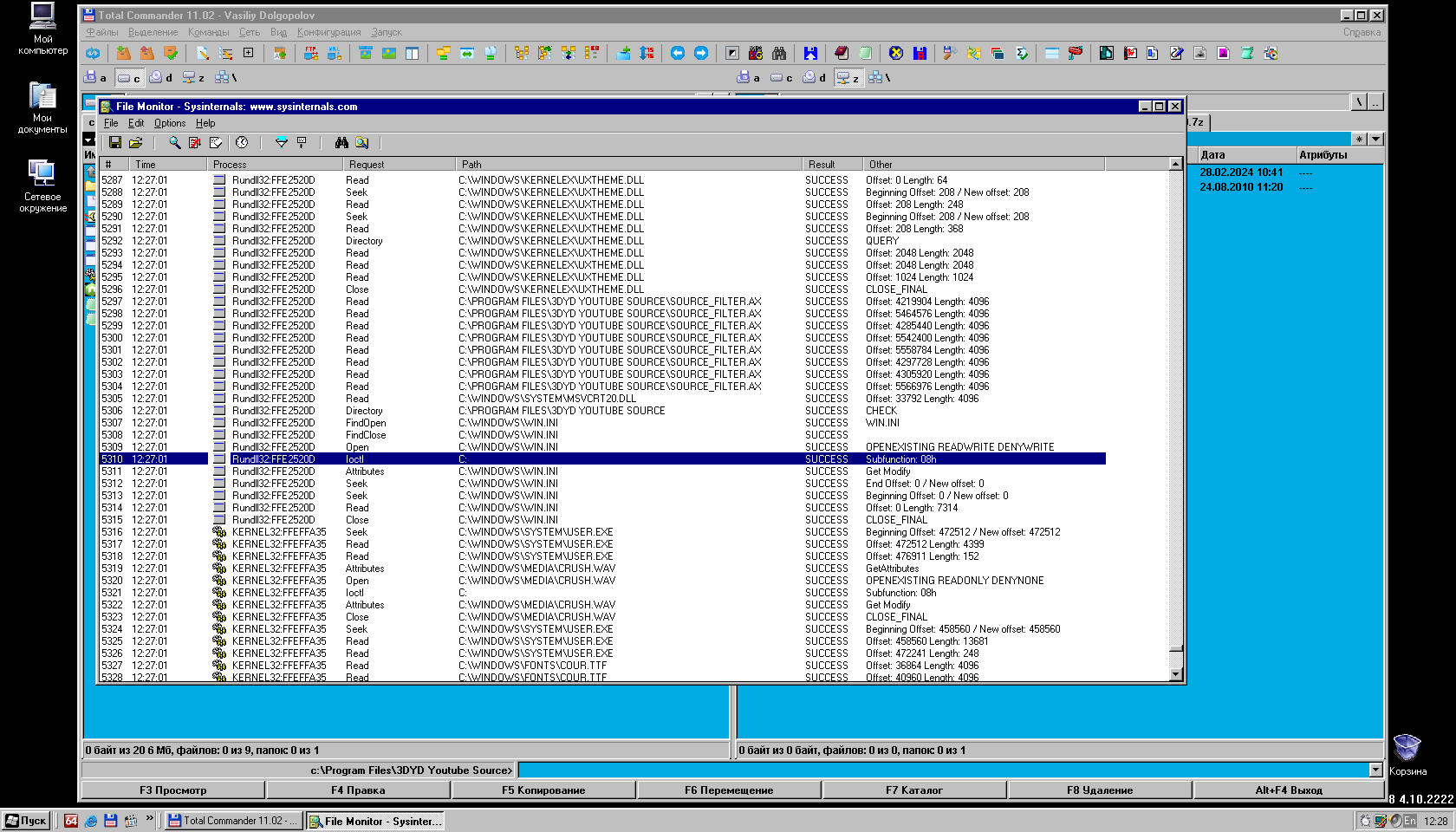Screen dimensions: 1456x832
Task: Click the 15/16 sort arrows icon
Action: [647, 53]
